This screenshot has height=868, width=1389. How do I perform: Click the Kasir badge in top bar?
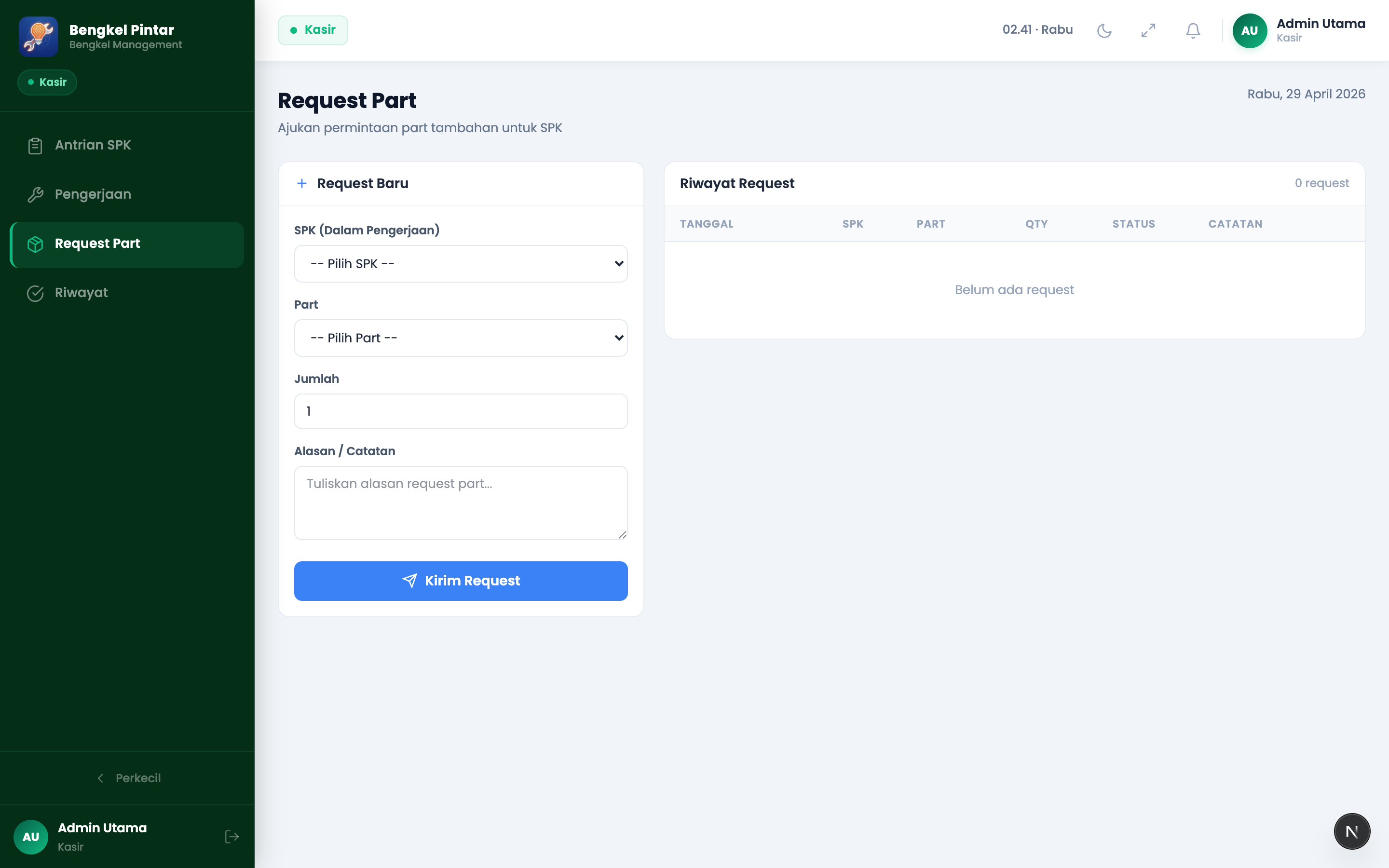click(x=313, y=30)
